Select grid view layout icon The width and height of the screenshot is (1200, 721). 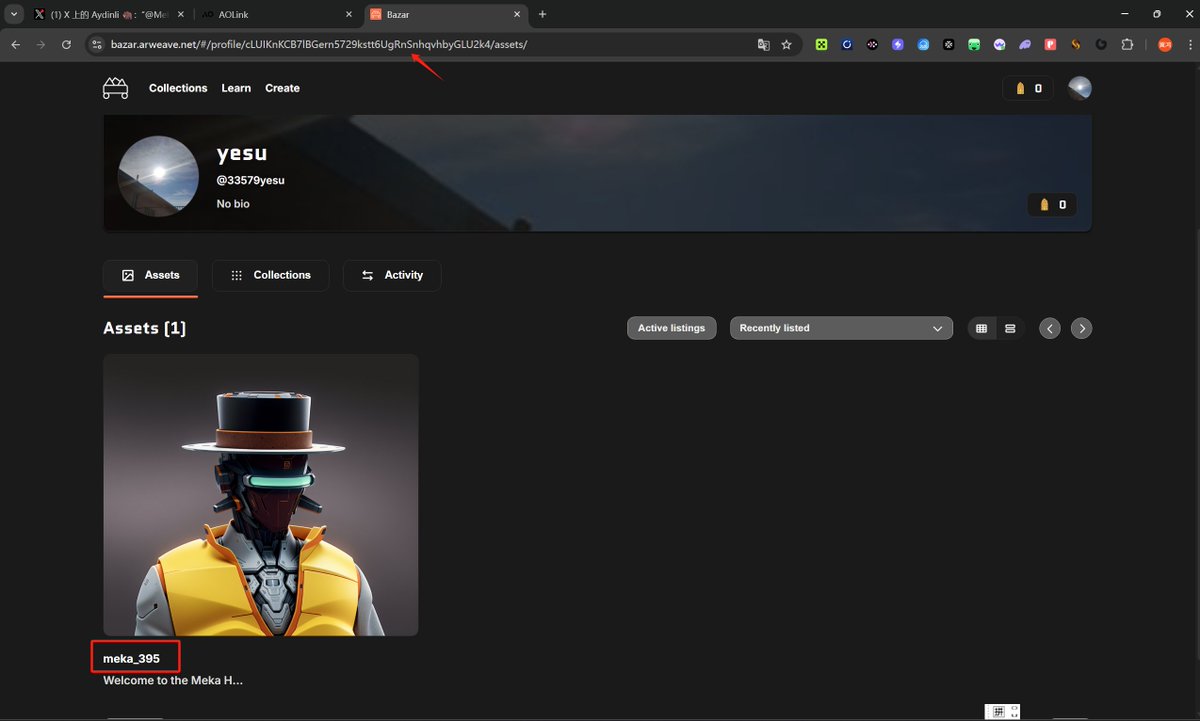click(x=981, y=328)
